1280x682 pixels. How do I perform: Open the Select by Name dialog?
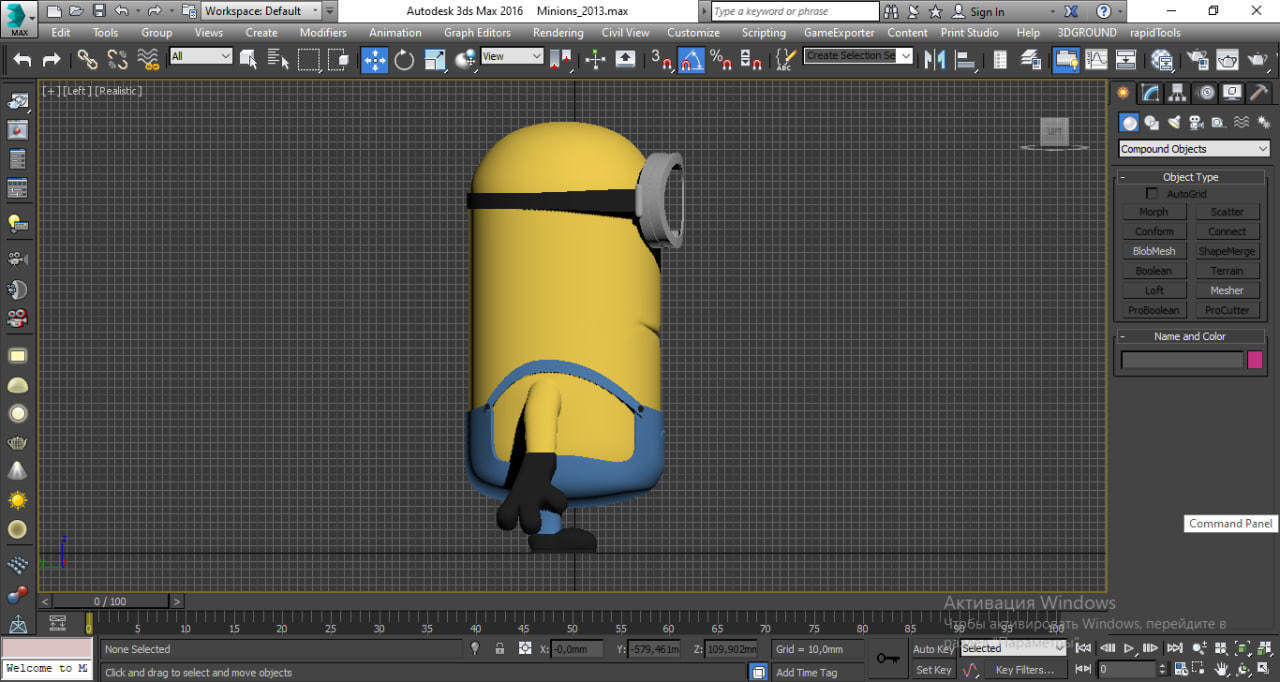click(279, 60)
